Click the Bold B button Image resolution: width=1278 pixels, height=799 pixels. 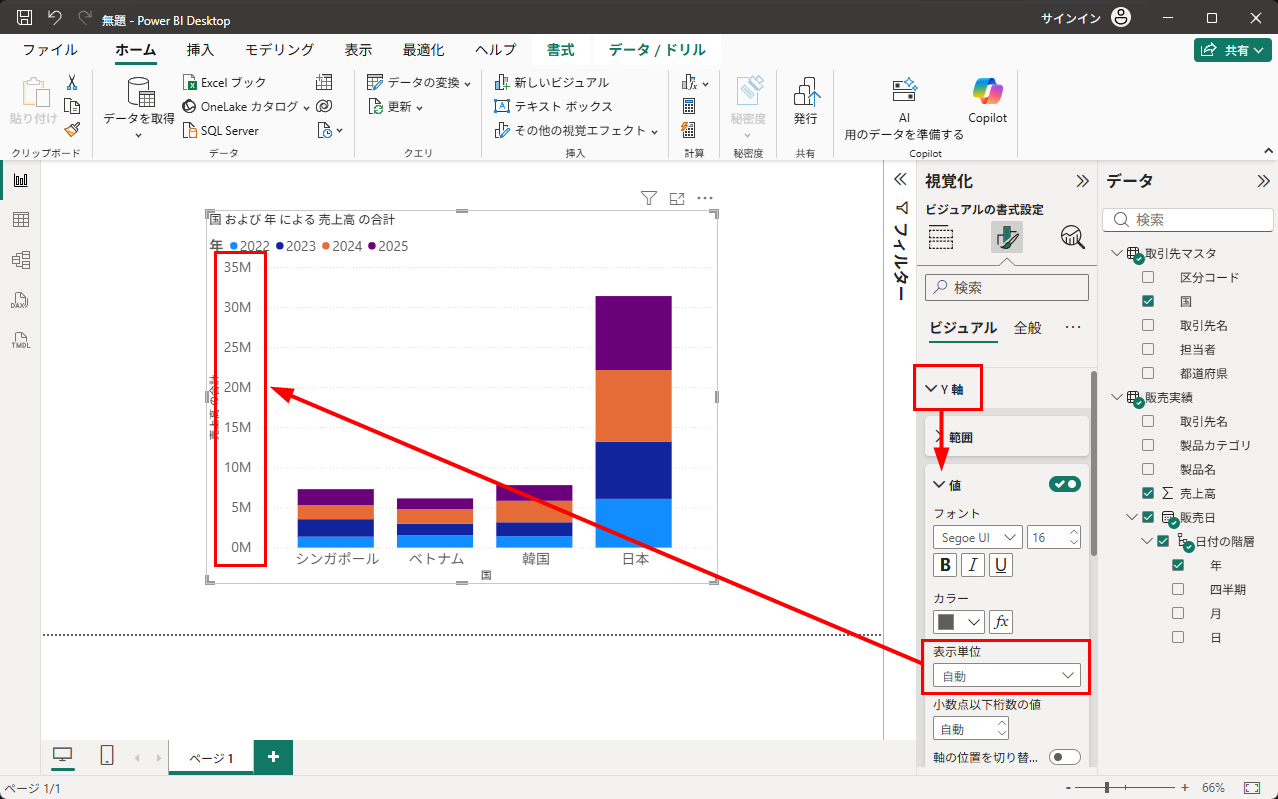(945, 565)
